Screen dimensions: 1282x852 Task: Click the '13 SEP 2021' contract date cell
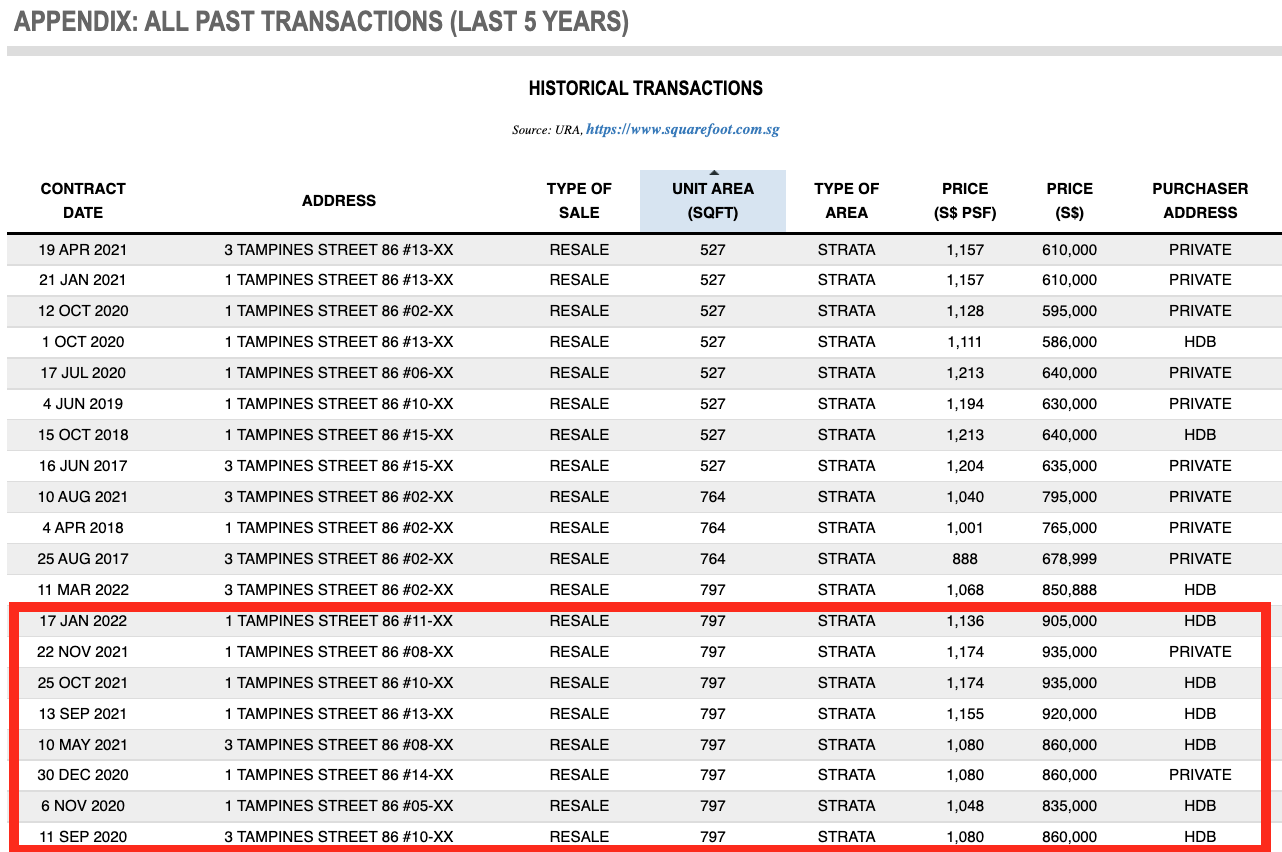[x=83, y=714]
